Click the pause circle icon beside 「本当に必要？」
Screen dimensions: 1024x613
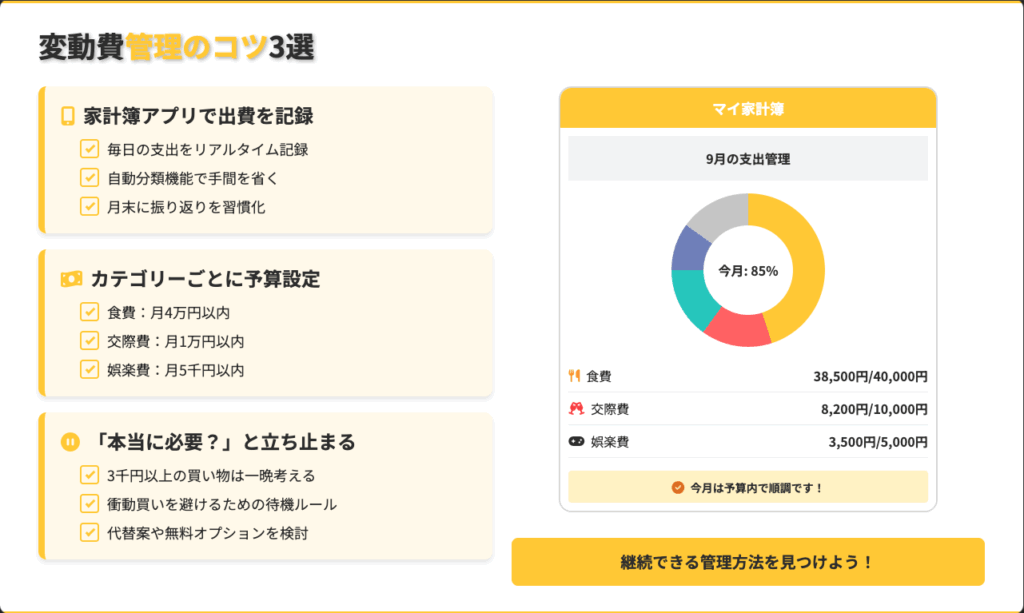[x=70, y=441]
